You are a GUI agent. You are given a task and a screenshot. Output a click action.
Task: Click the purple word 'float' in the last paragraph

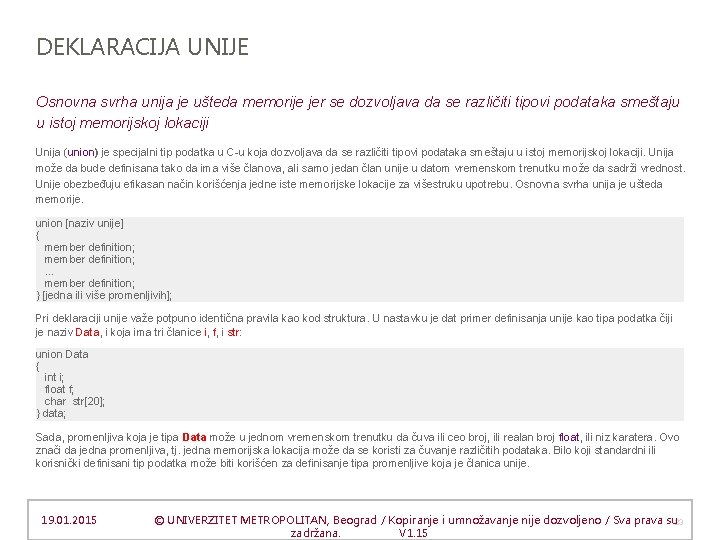pos(569,438)
